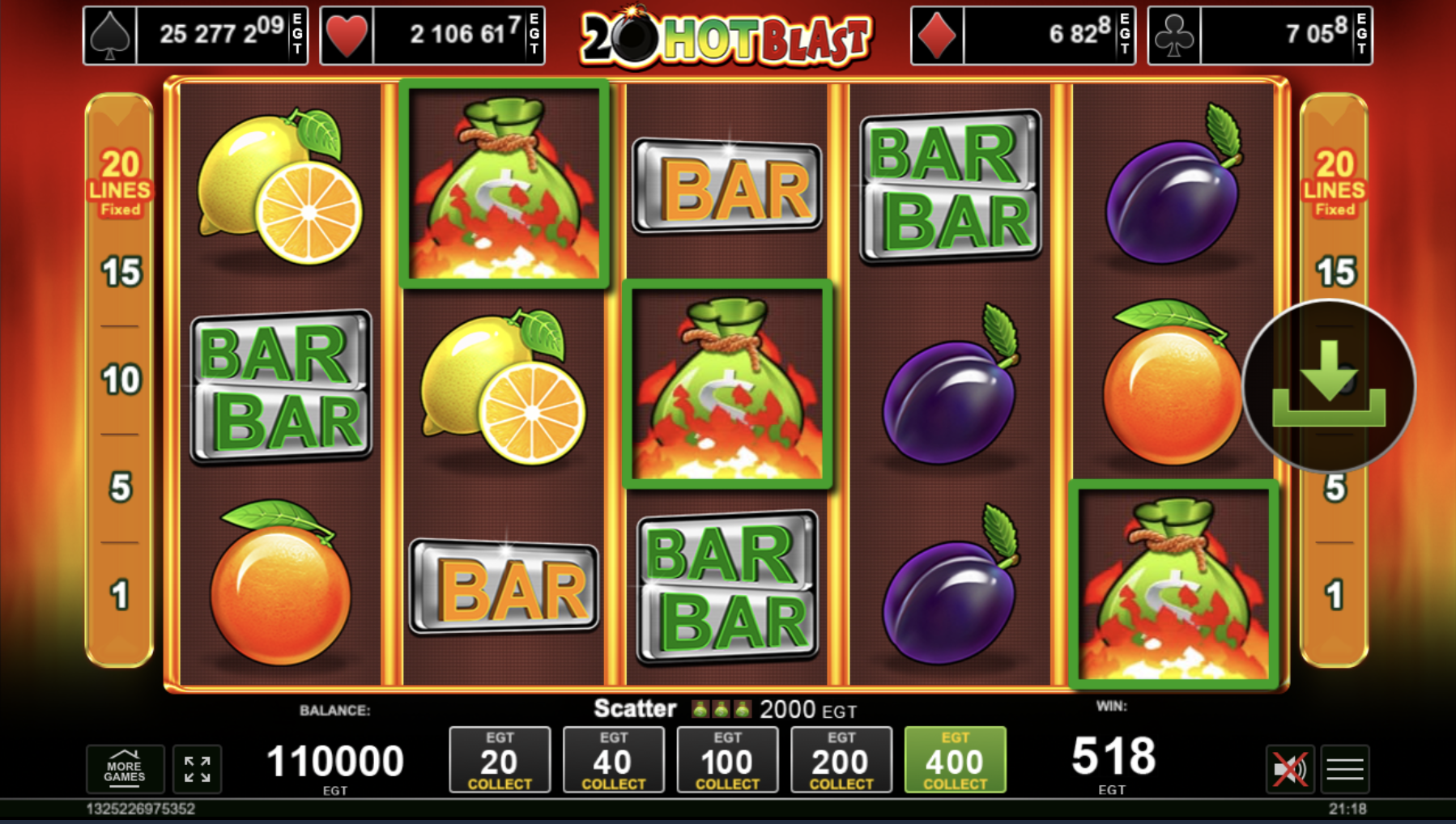1456x824 pixels.
Task: Open the More Games home icon
Action: tap(125, 768)
